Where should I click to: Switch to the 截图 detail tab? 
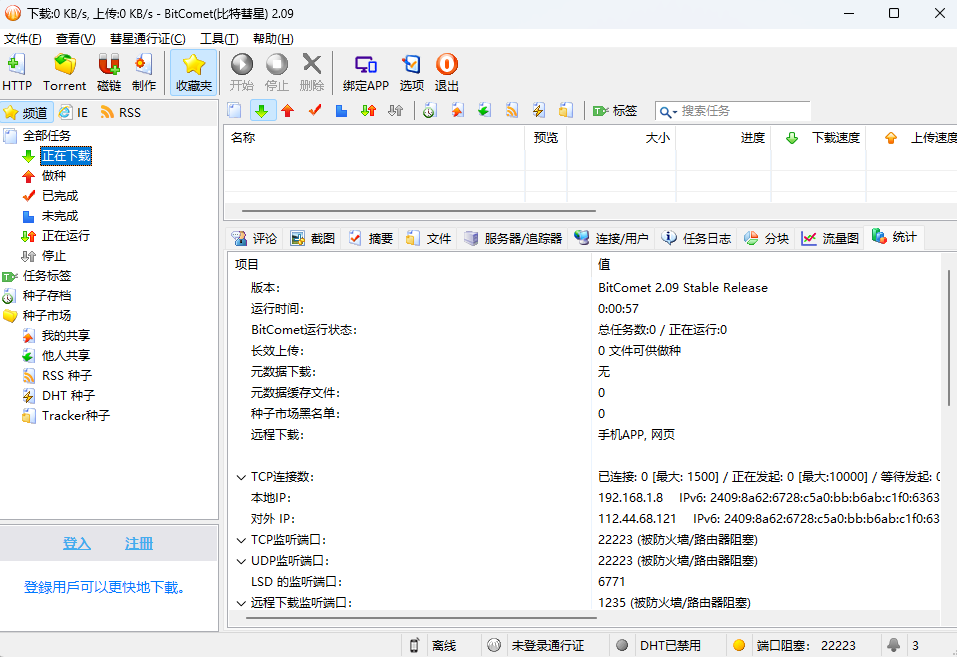[313, 238]
